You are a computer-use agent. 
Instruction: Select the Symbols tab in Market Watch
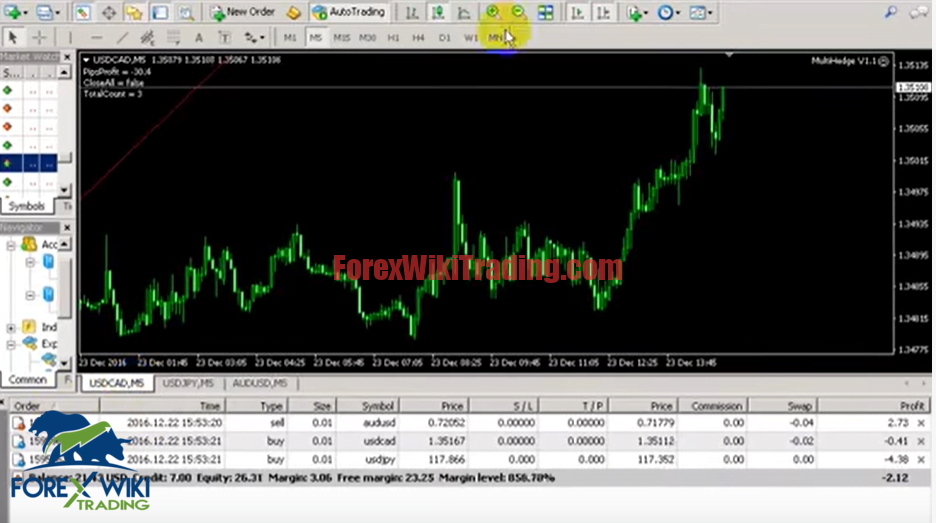point(27,206)
